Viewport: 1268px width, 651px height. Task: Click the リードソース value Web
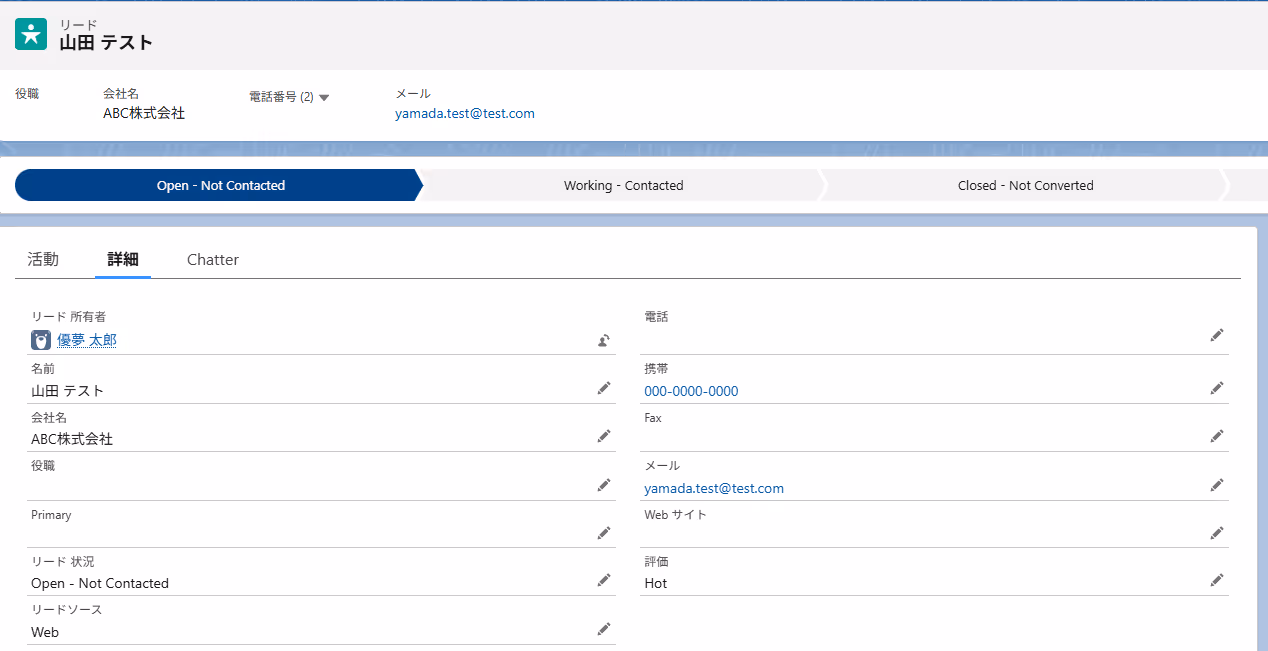[45, 632]
